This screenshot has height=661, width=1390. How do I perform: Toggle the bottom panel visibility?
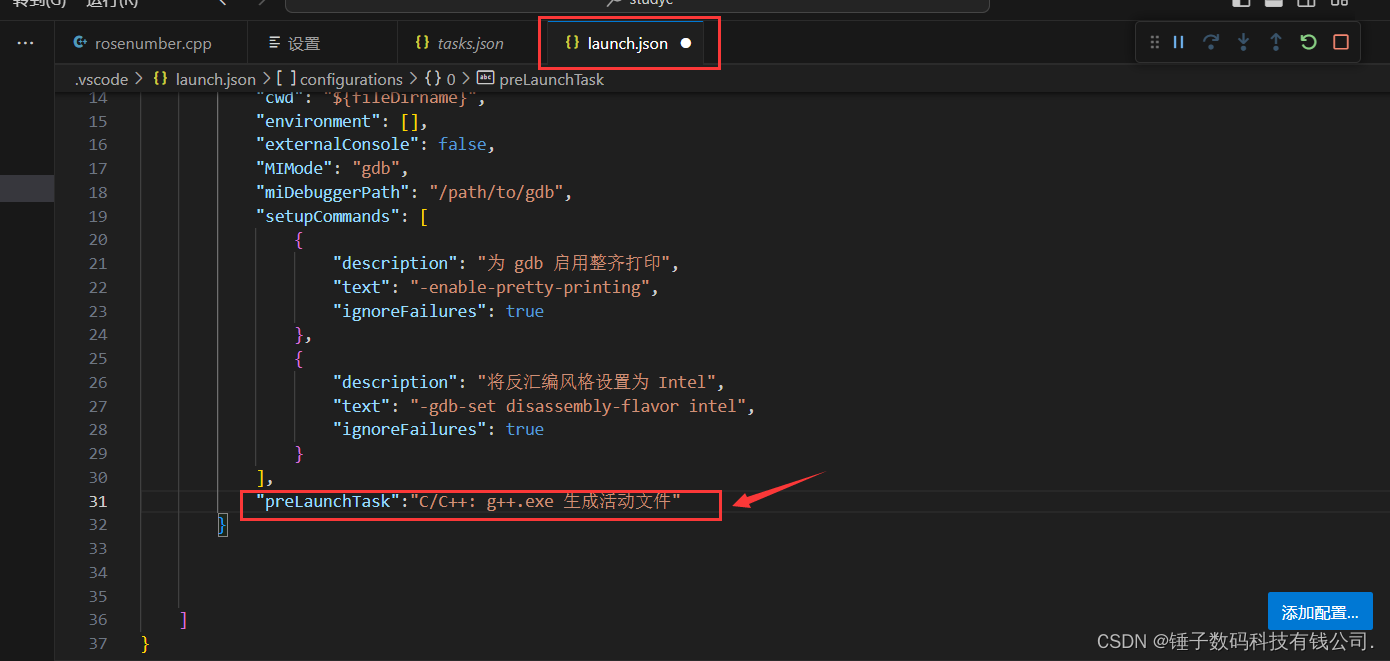pyautogui.click(x=1274, y=5)
